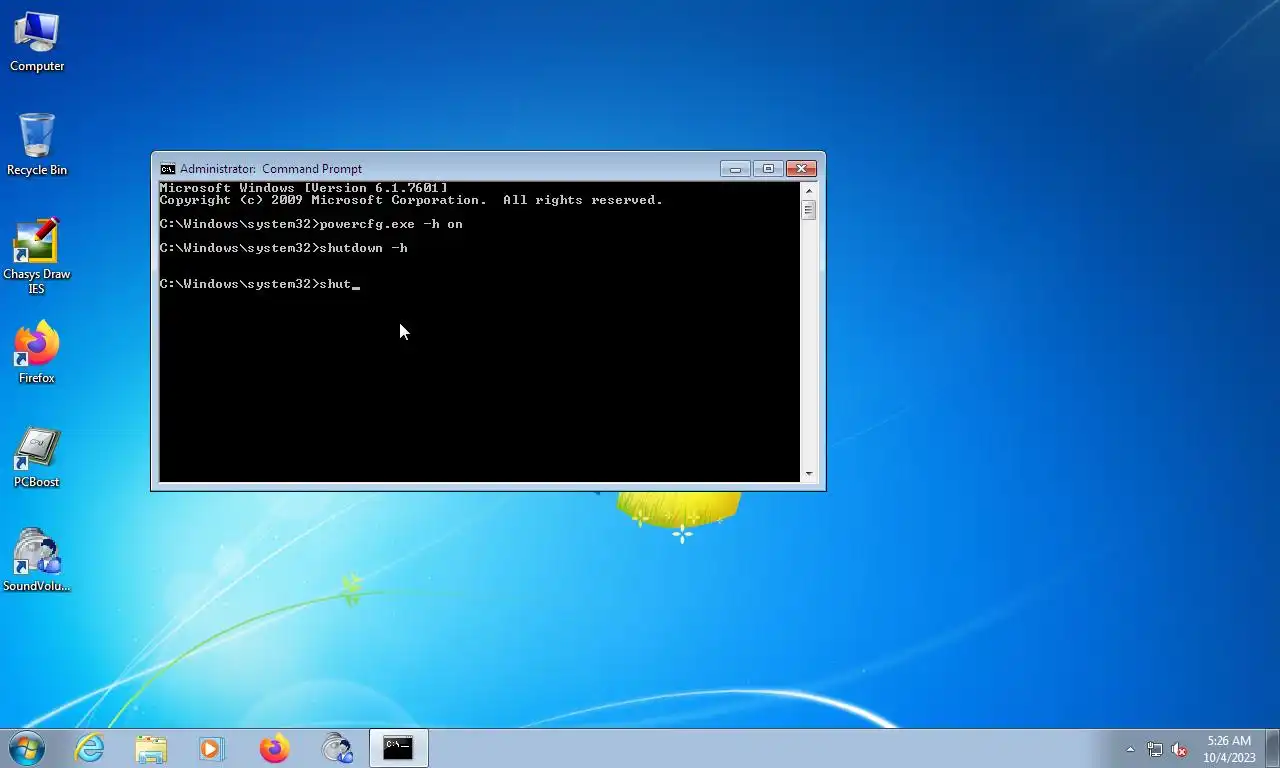Open the muted speaker volume tray icon
1280x768 pixels.
point(1179,749)
